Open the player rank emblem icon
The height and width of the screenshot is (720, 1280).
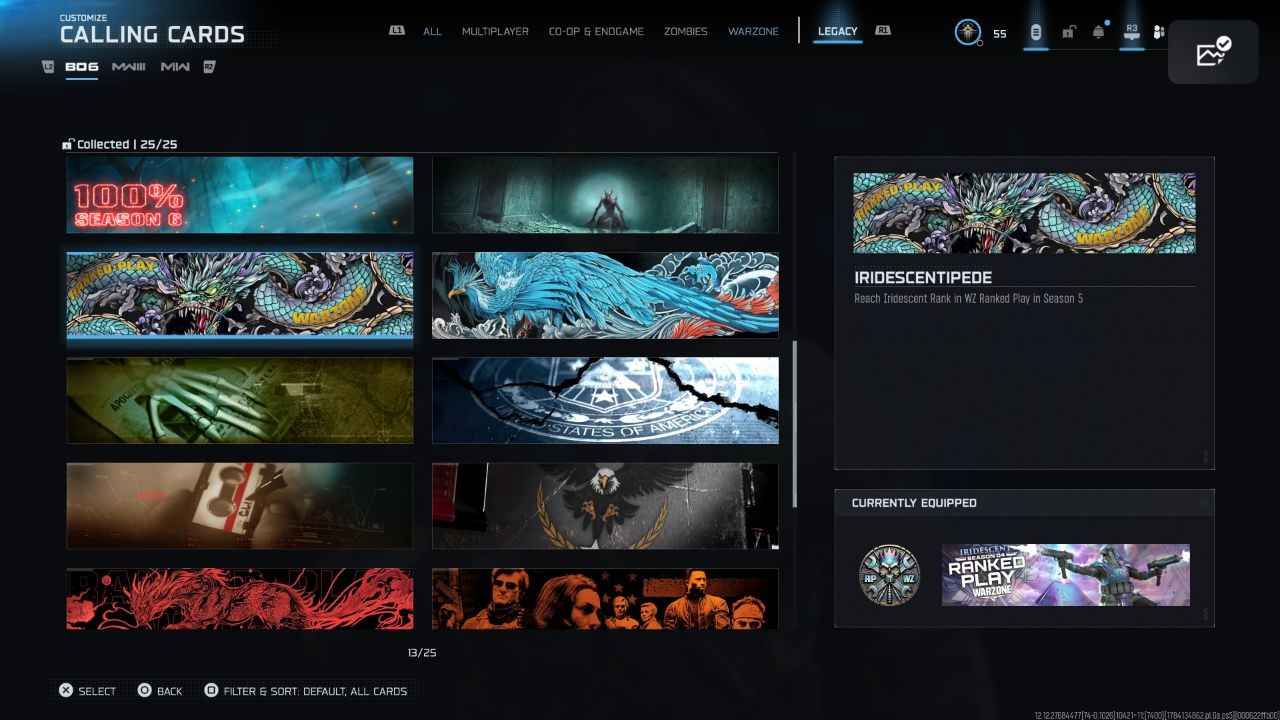click(x=967, y=32)
